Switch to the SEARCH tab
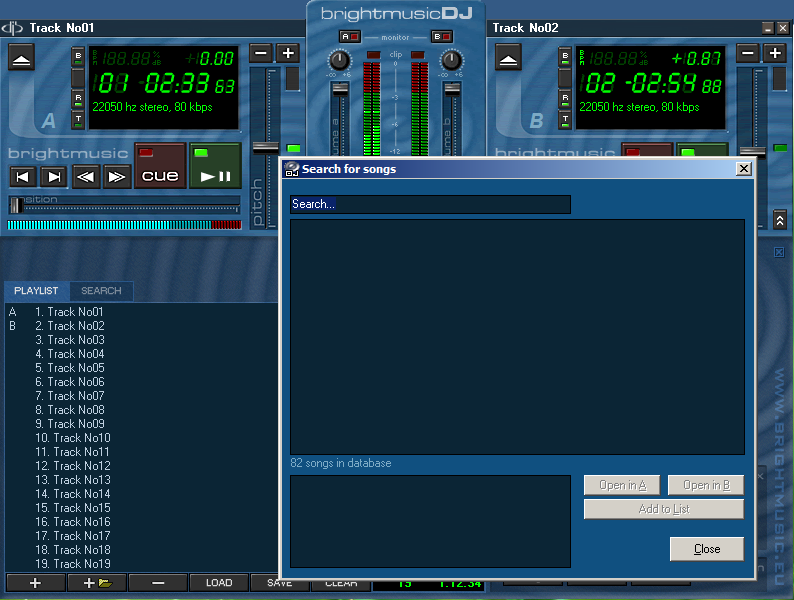The width and height of the screenshot is (794, 600). point(101,291)
